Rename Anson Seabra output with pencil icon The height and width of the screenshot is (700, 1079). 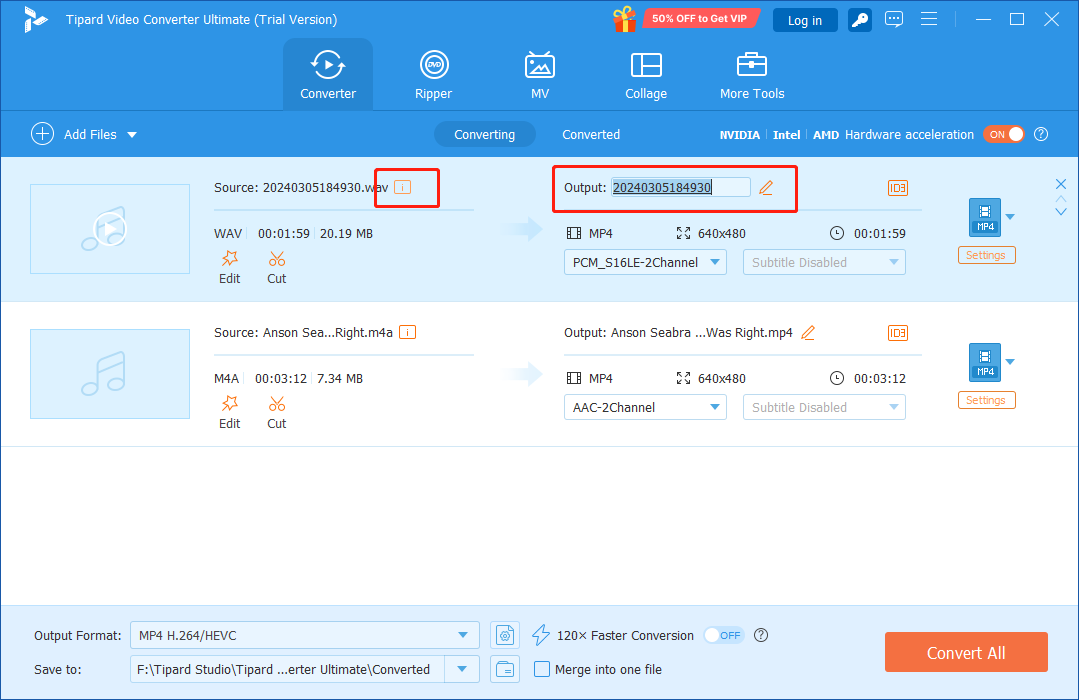click(808, 332)
